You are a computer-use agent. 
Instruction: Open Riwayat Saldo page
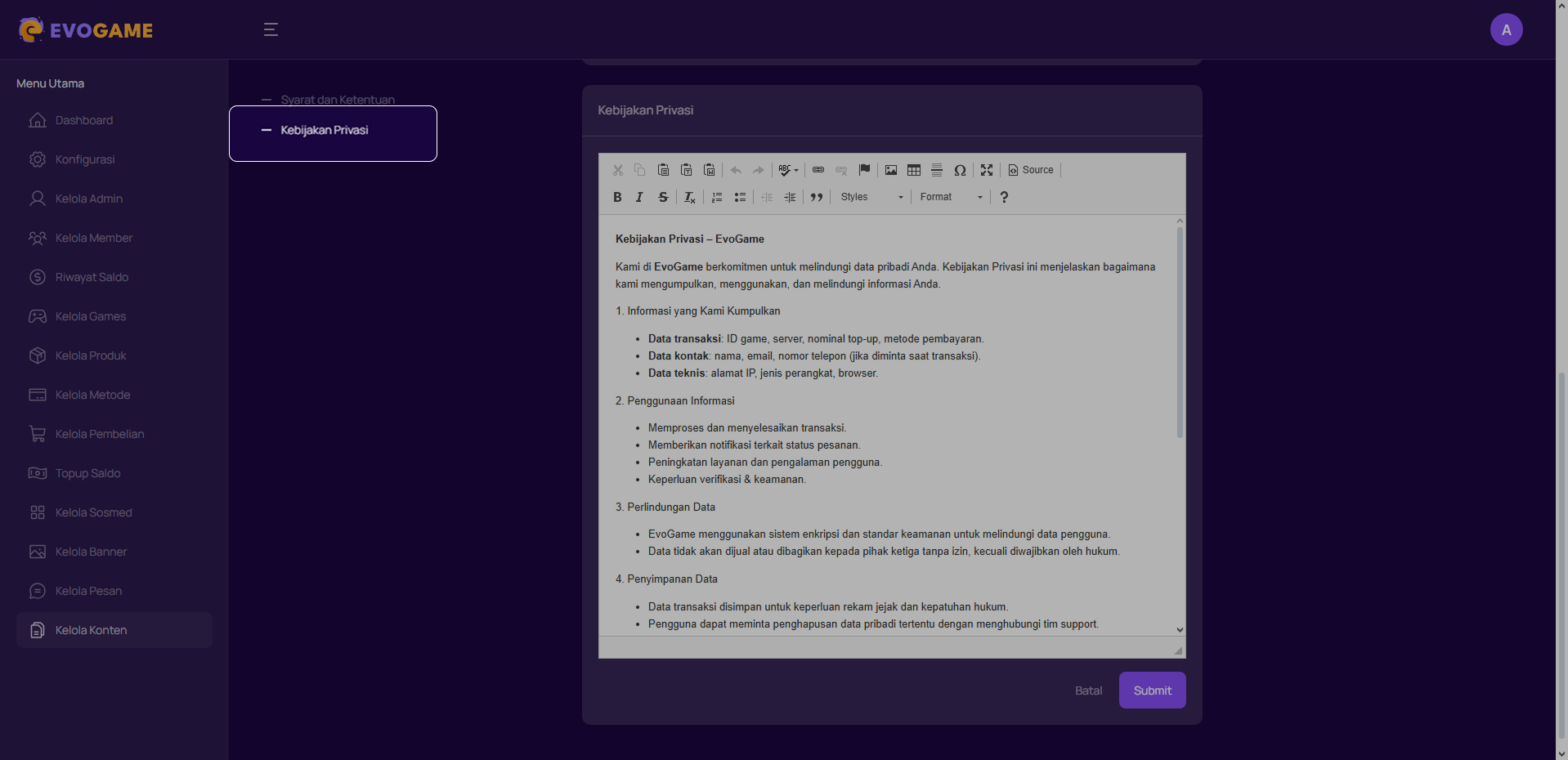114,277
